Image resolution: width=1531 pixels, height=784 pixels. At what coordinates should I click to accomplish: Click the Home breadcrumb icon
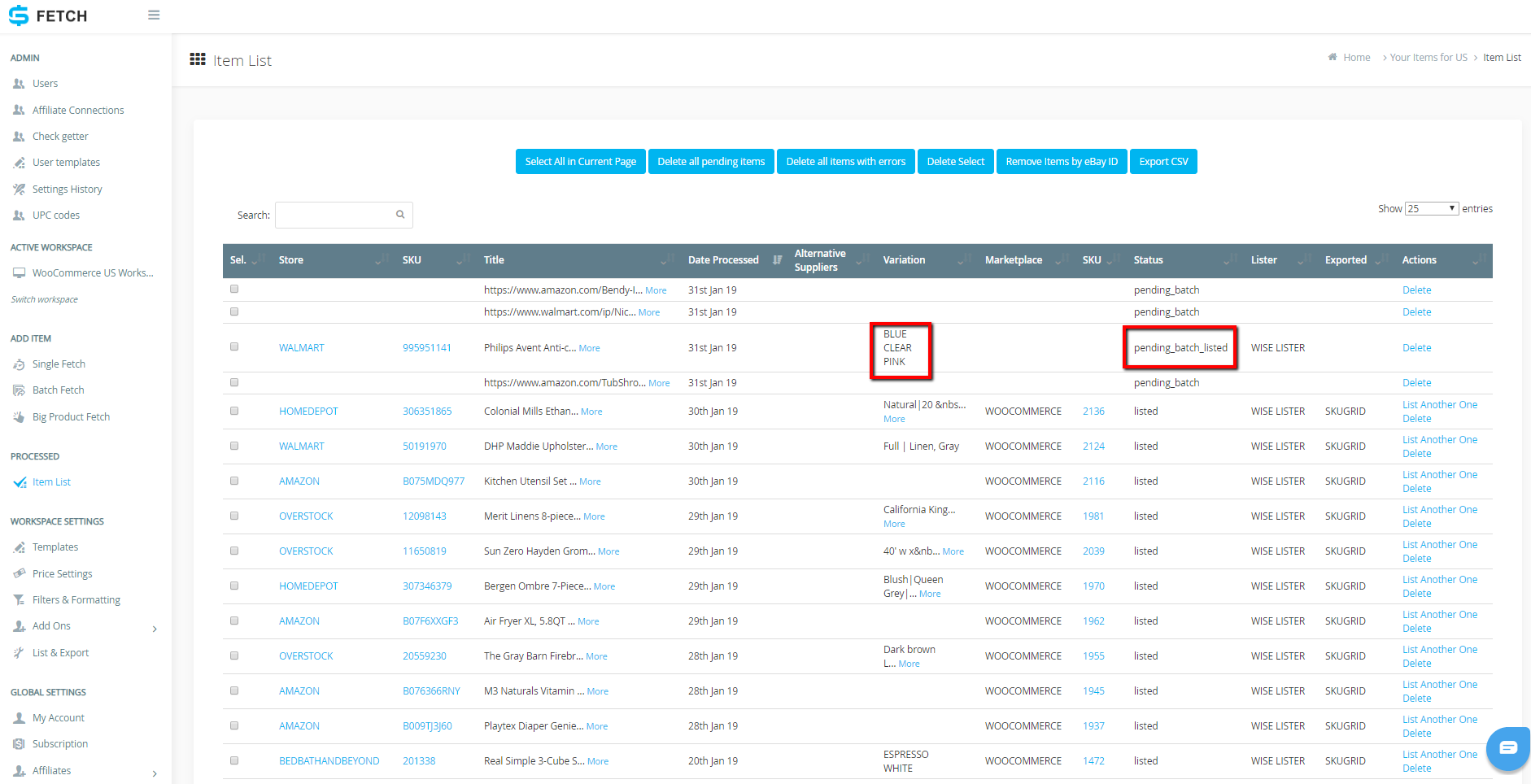(x=1333, y=57)
